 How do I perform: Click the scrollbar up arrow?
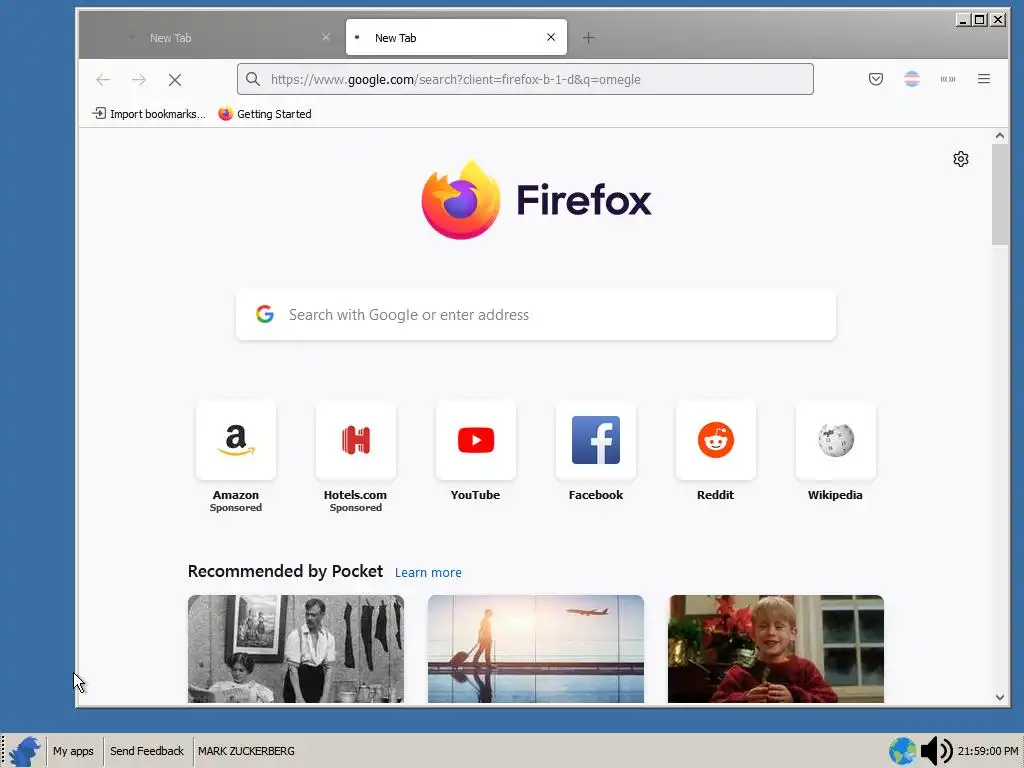(x=1000, y=136)
